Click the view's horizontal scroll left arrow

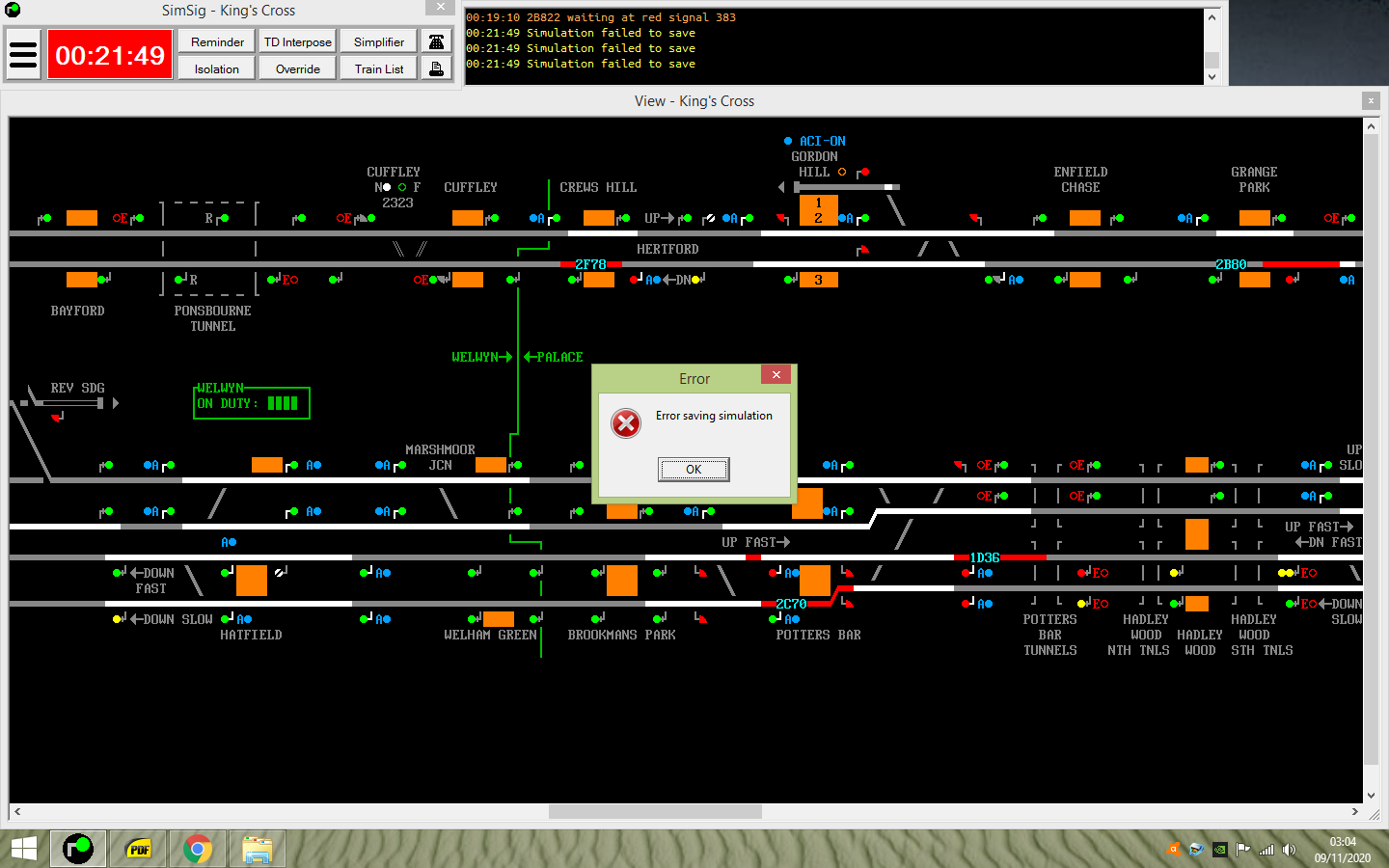17,811
